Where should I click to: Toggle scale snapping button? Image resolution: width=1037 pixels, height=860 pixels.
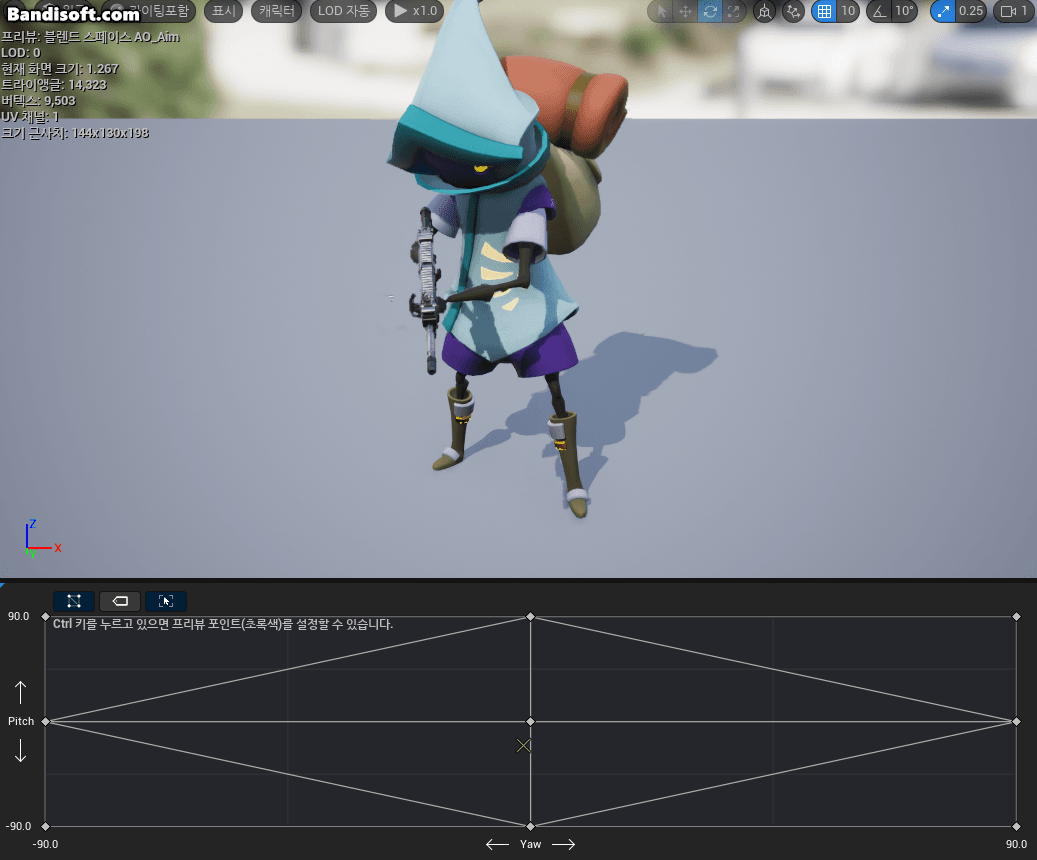(x=942, y=11)
